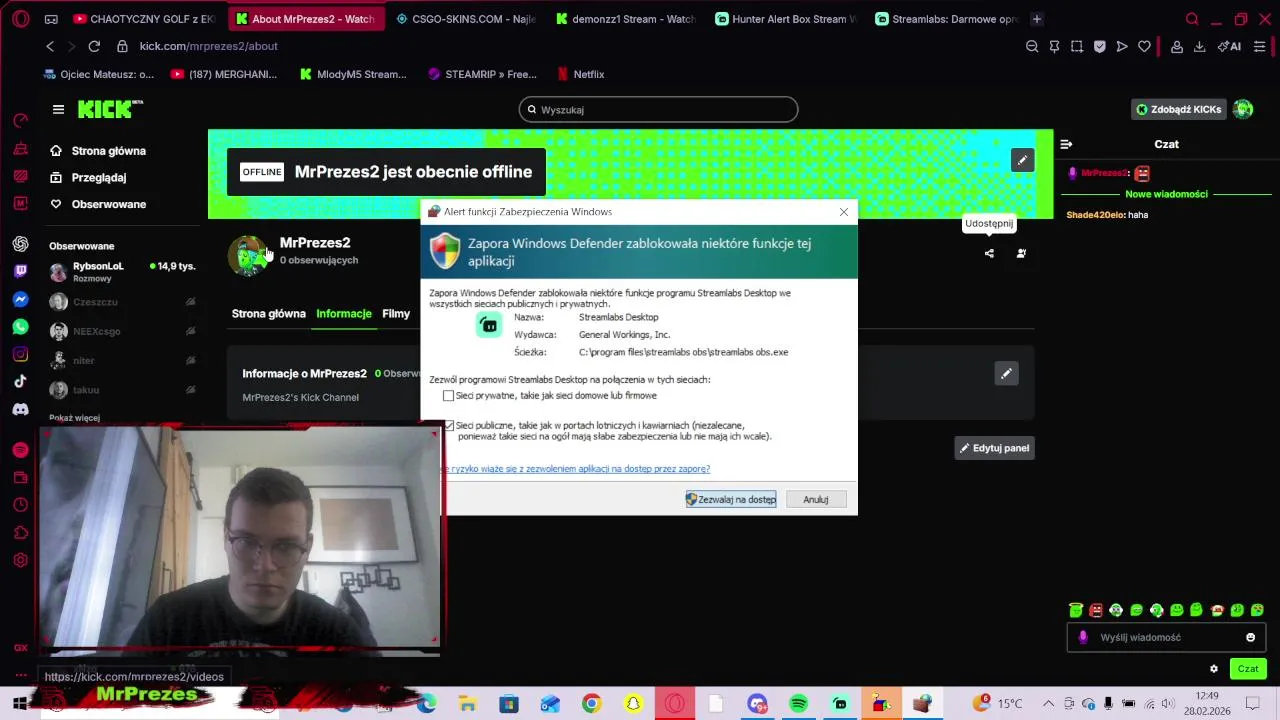Open the user avatar menu on Kick

(x=1243, y=109)
